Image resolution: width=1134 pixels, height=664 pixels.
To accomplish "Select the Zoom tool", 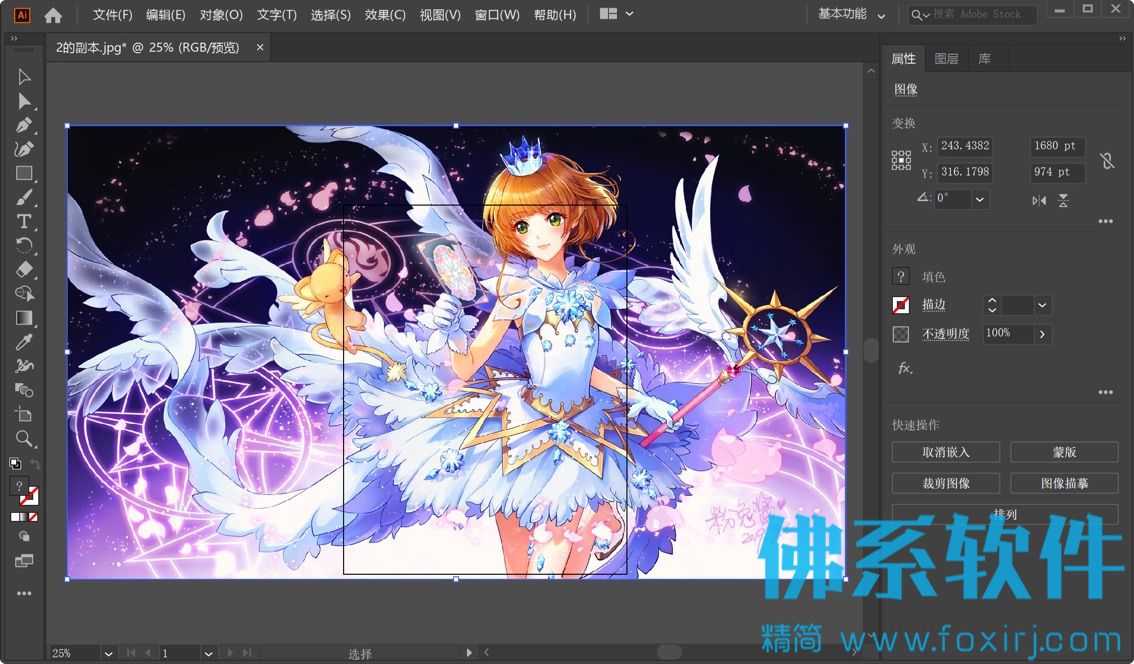I will (x=24, y=438).
